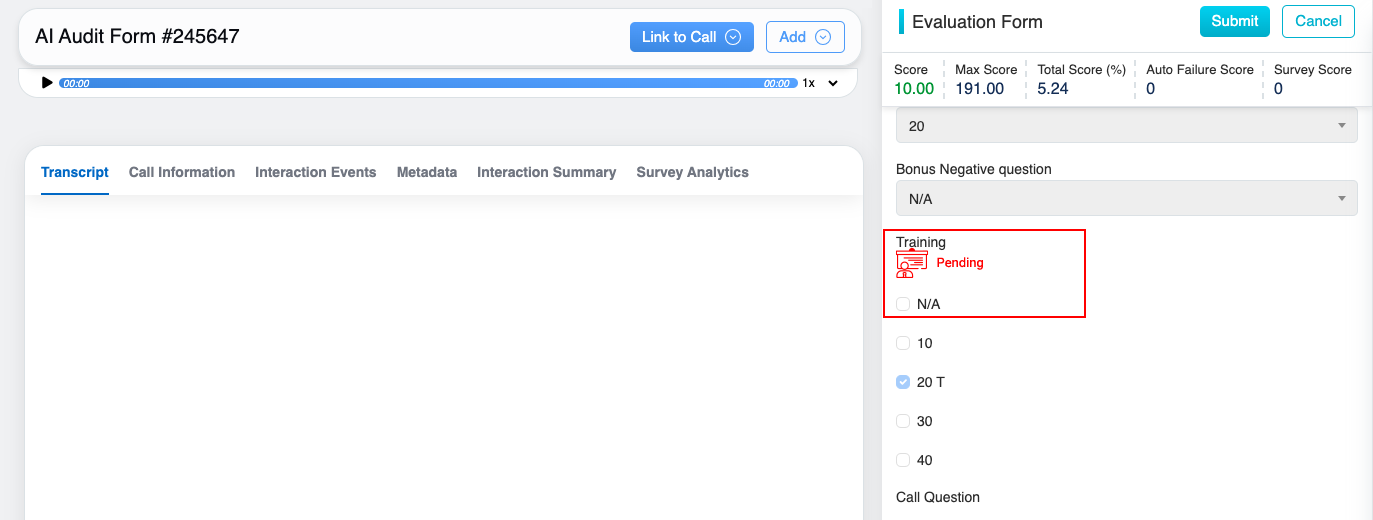Viewport: 1373px width, 520px height.
Task: Uncheck the 20 T checkbox
Action: point(903,382)
